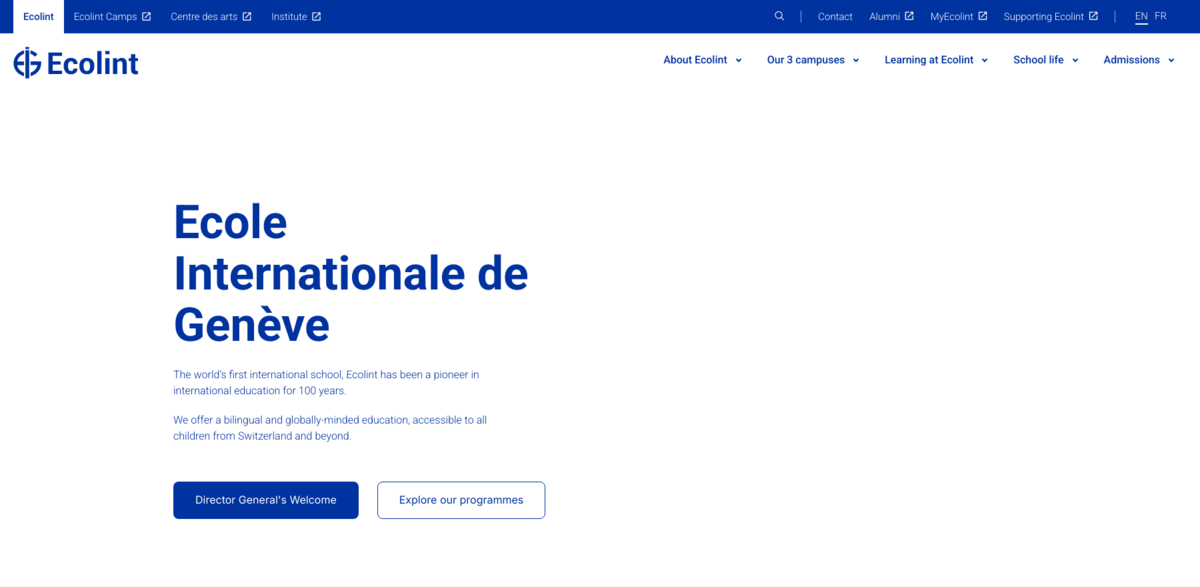The height and width of the screenshot is (587, 1200).
Task: Open the Learning at Ecolint menu
Action: click(936, 60)
